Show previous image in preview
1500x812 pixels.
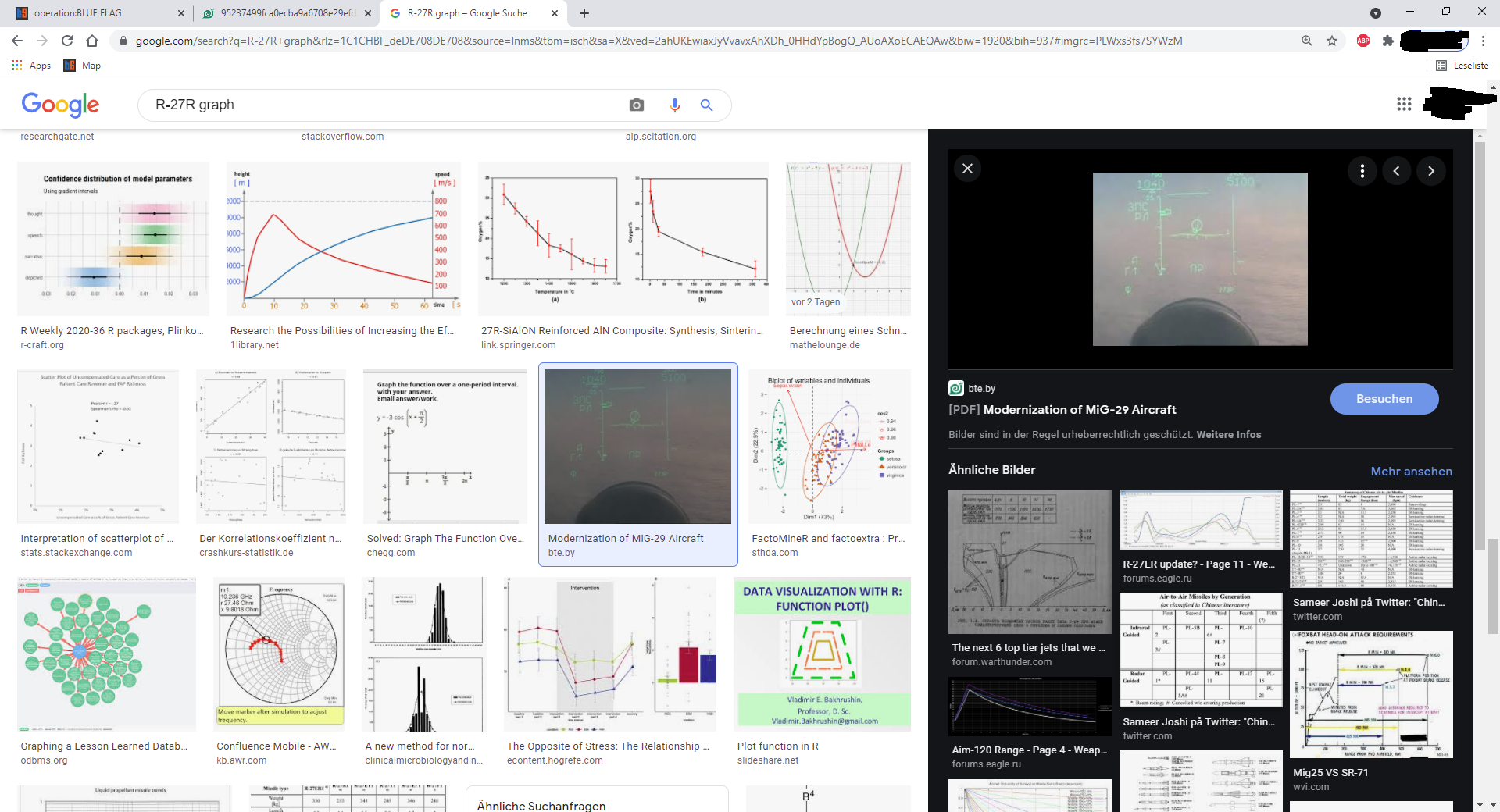[1396, 171]
